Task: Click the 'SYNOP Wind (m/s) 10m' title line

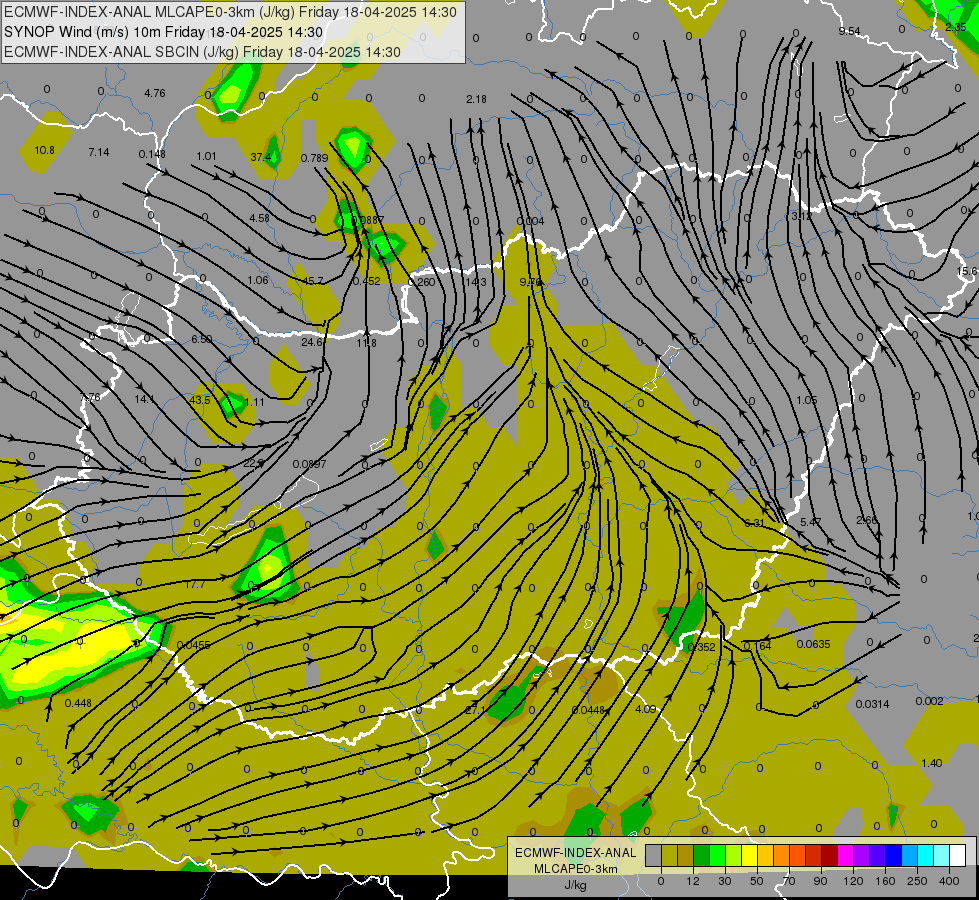Action: 163,32
